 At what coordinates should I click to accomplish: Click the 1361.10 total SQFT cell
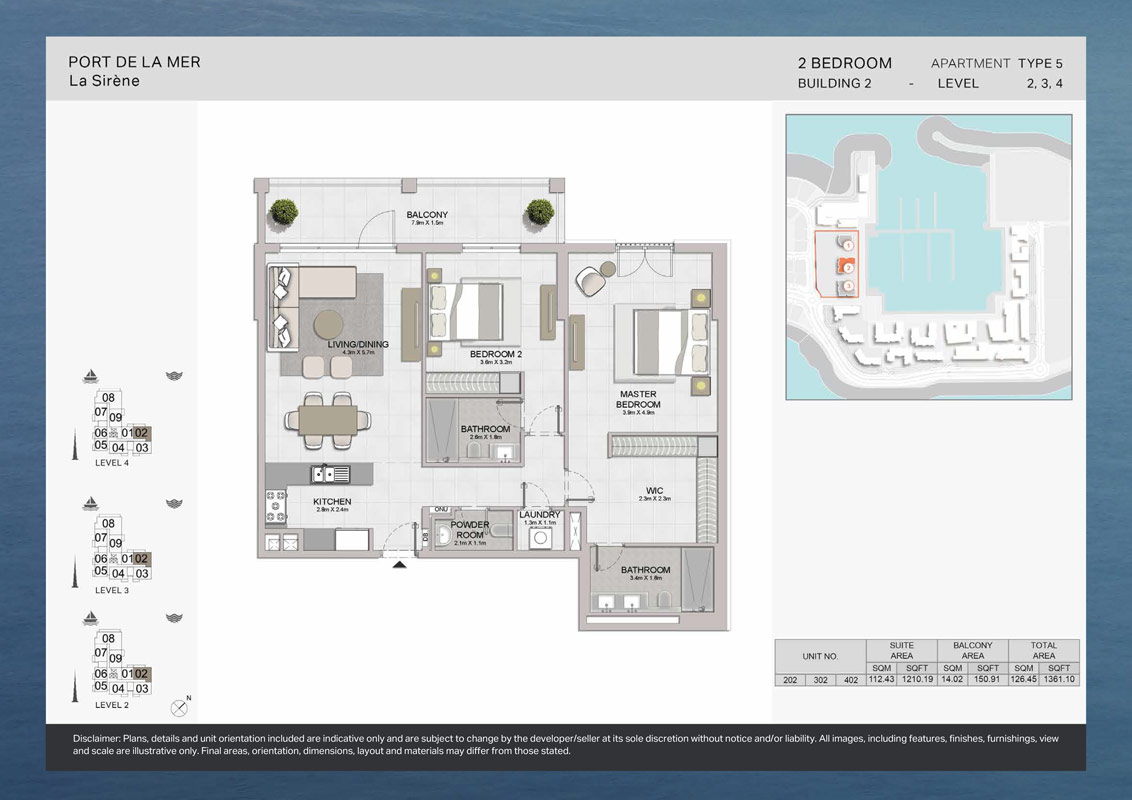point(1060,680)
